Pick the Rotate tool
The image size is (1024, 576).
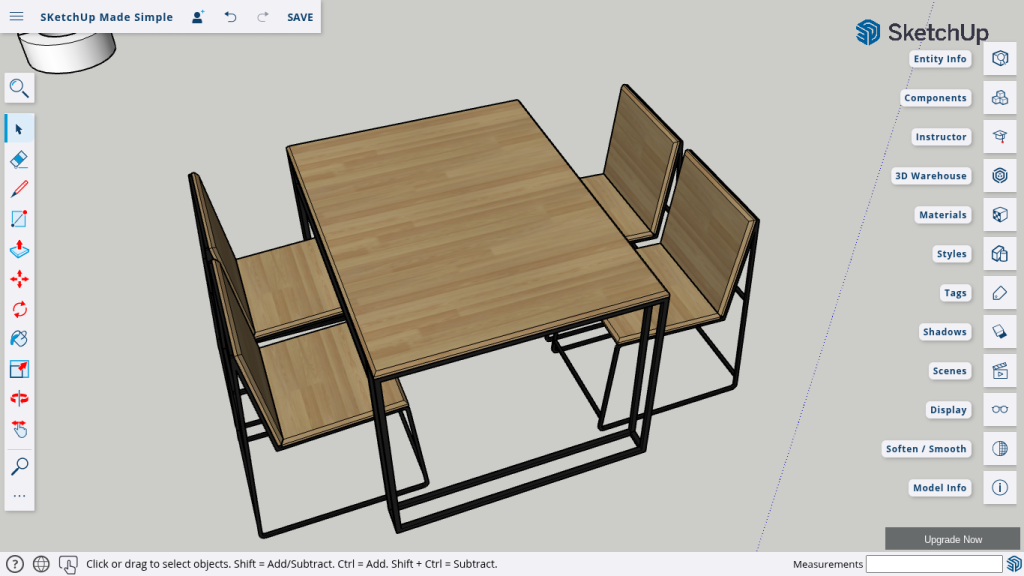coord(19,309)
